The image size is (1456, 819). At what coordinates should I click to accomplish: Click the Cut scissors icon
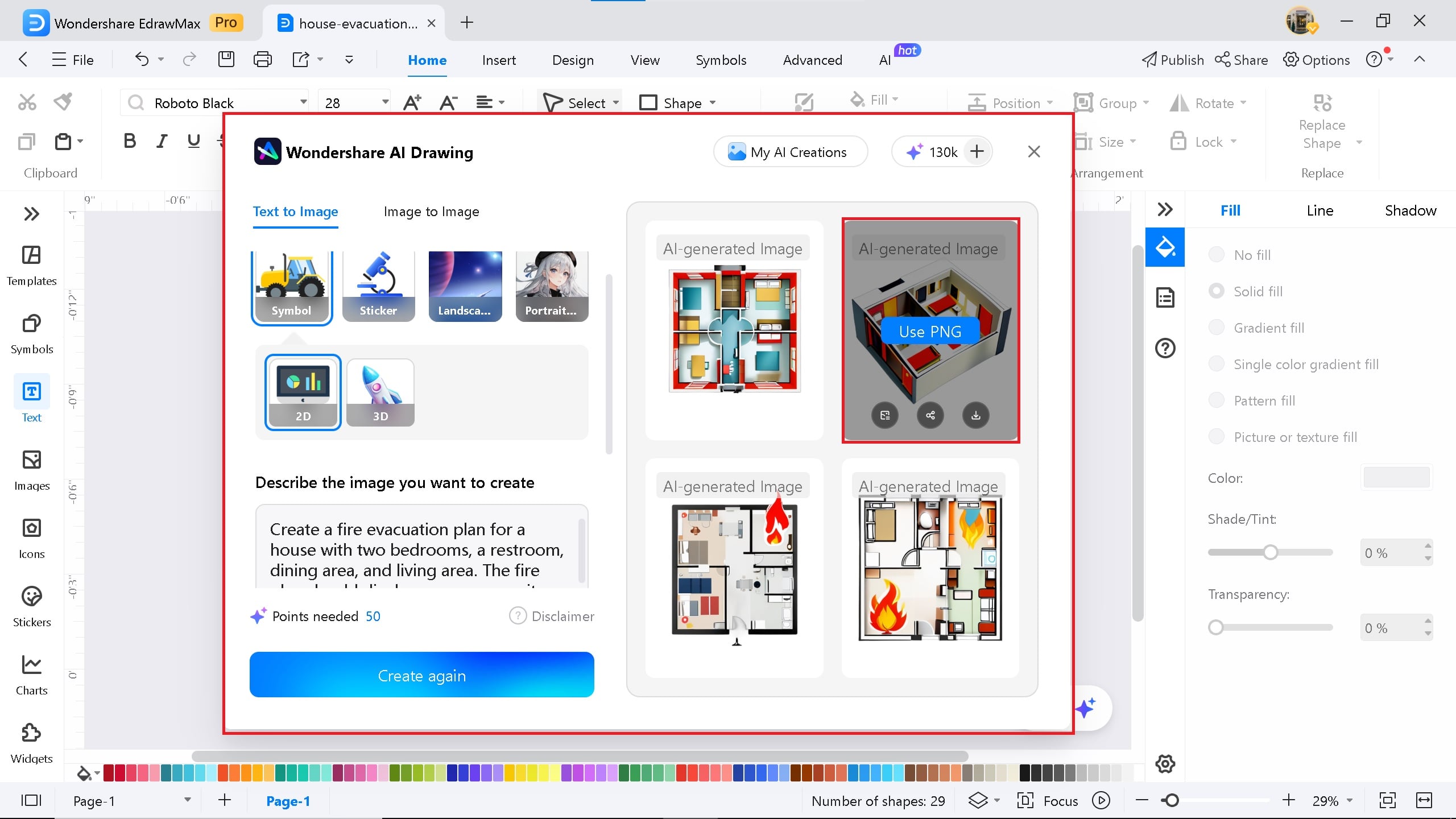[27, 102]
